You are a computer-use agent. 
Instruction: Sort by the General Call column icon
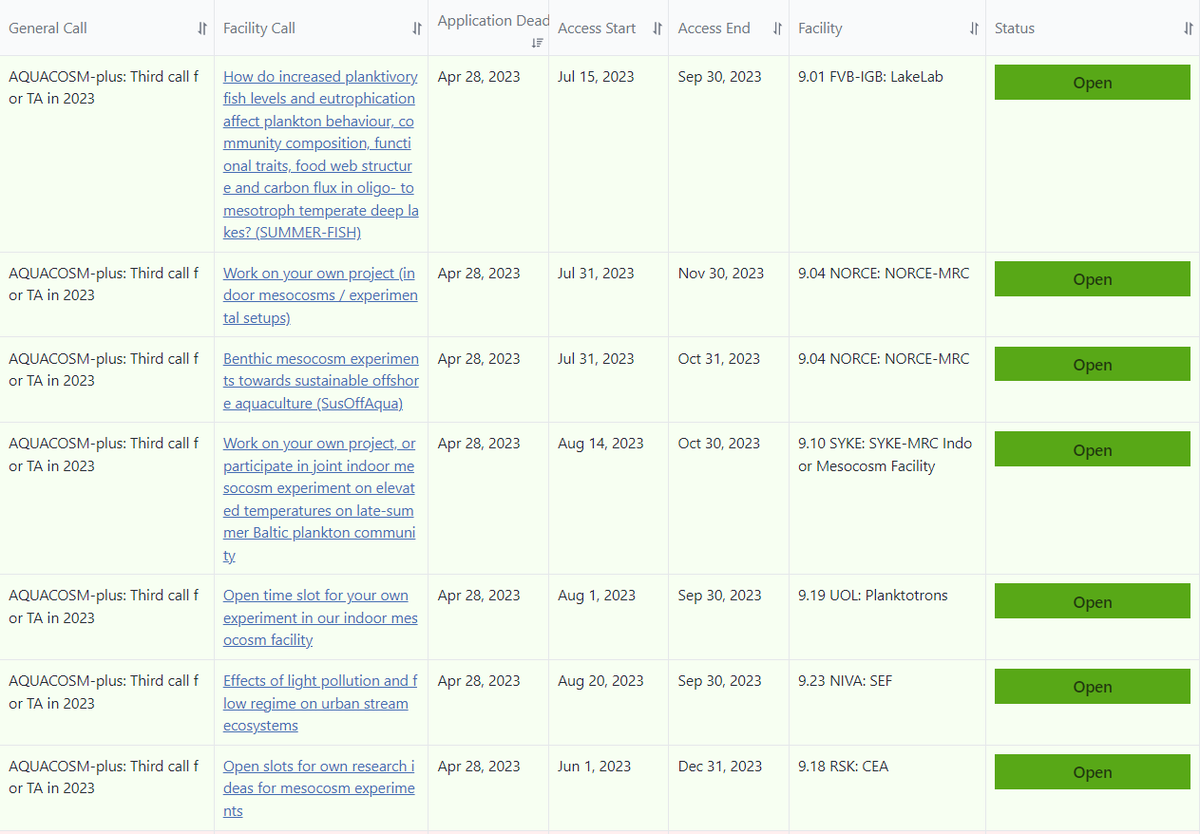point(203,29)
